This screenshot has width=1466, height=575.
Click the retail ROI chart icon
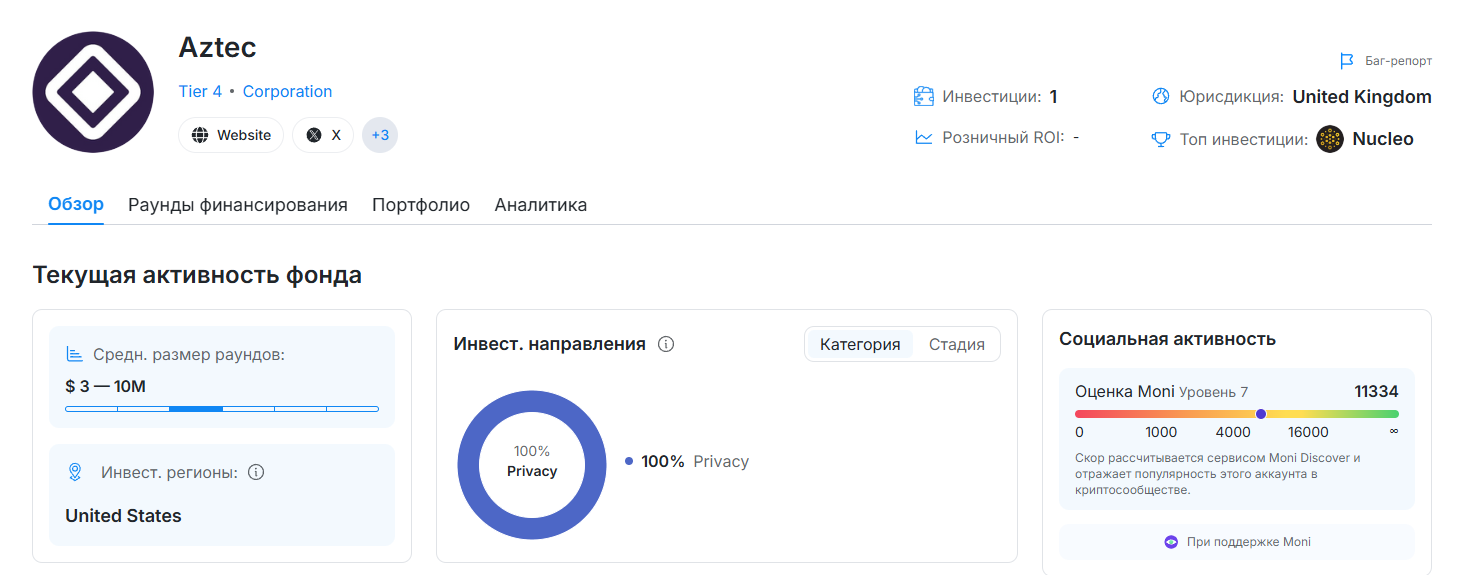tap(923, 137)
